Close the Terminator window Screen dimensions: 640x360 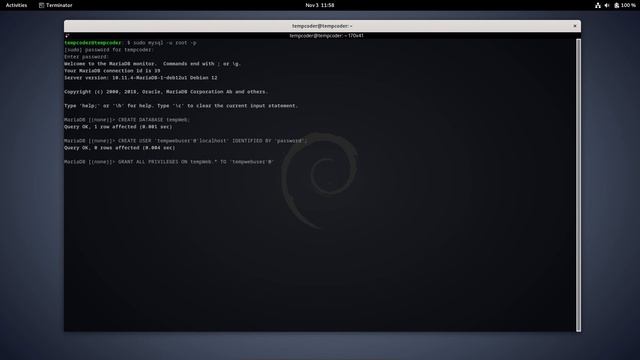[575, 26]
